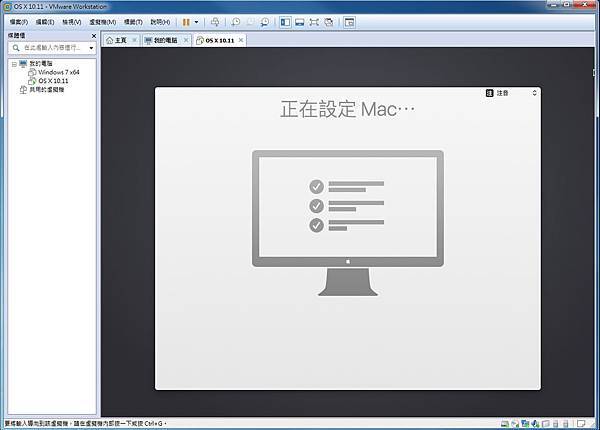Viewport: 600px width, 430px height.
Task: Open the 檔案(F) menu
Action: (19, 22)
